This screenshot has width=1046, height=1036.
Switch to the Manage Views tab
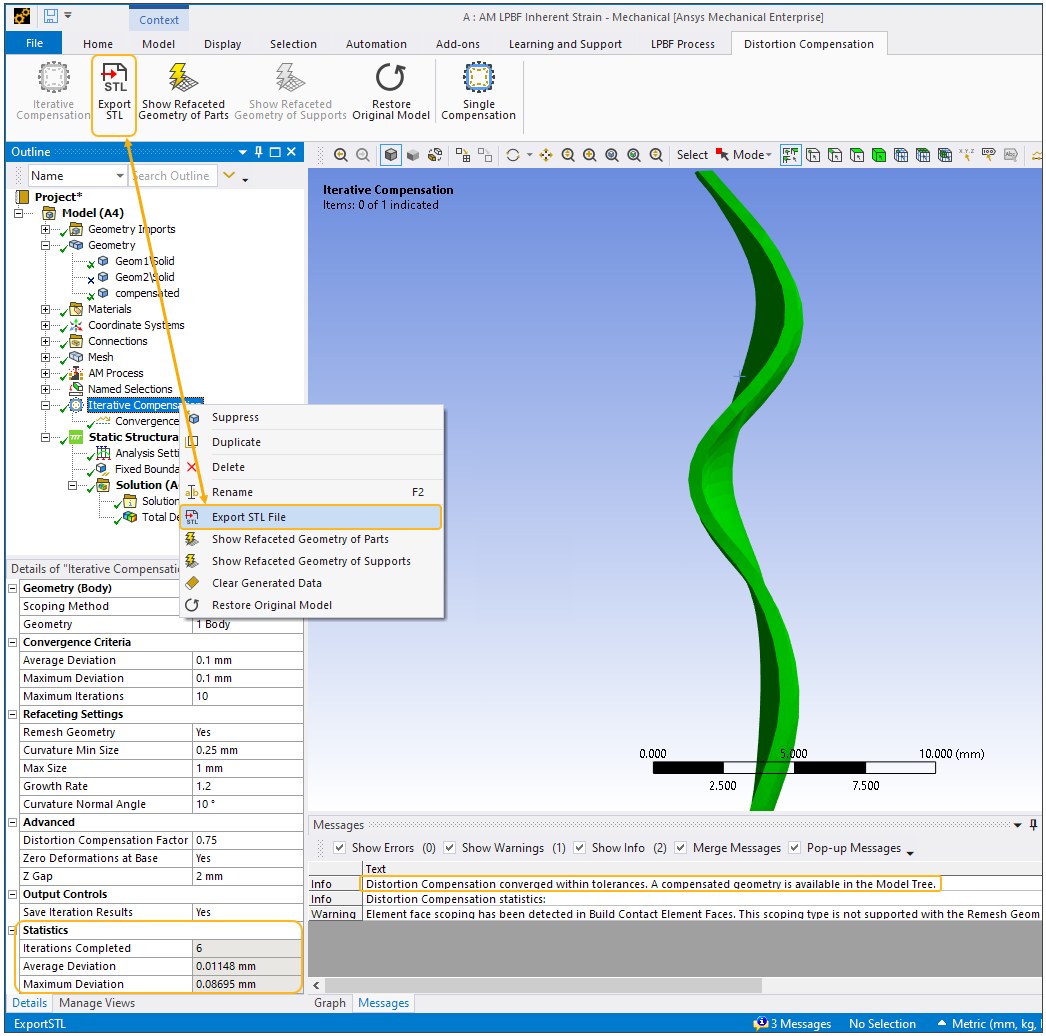click(97, 1003)
